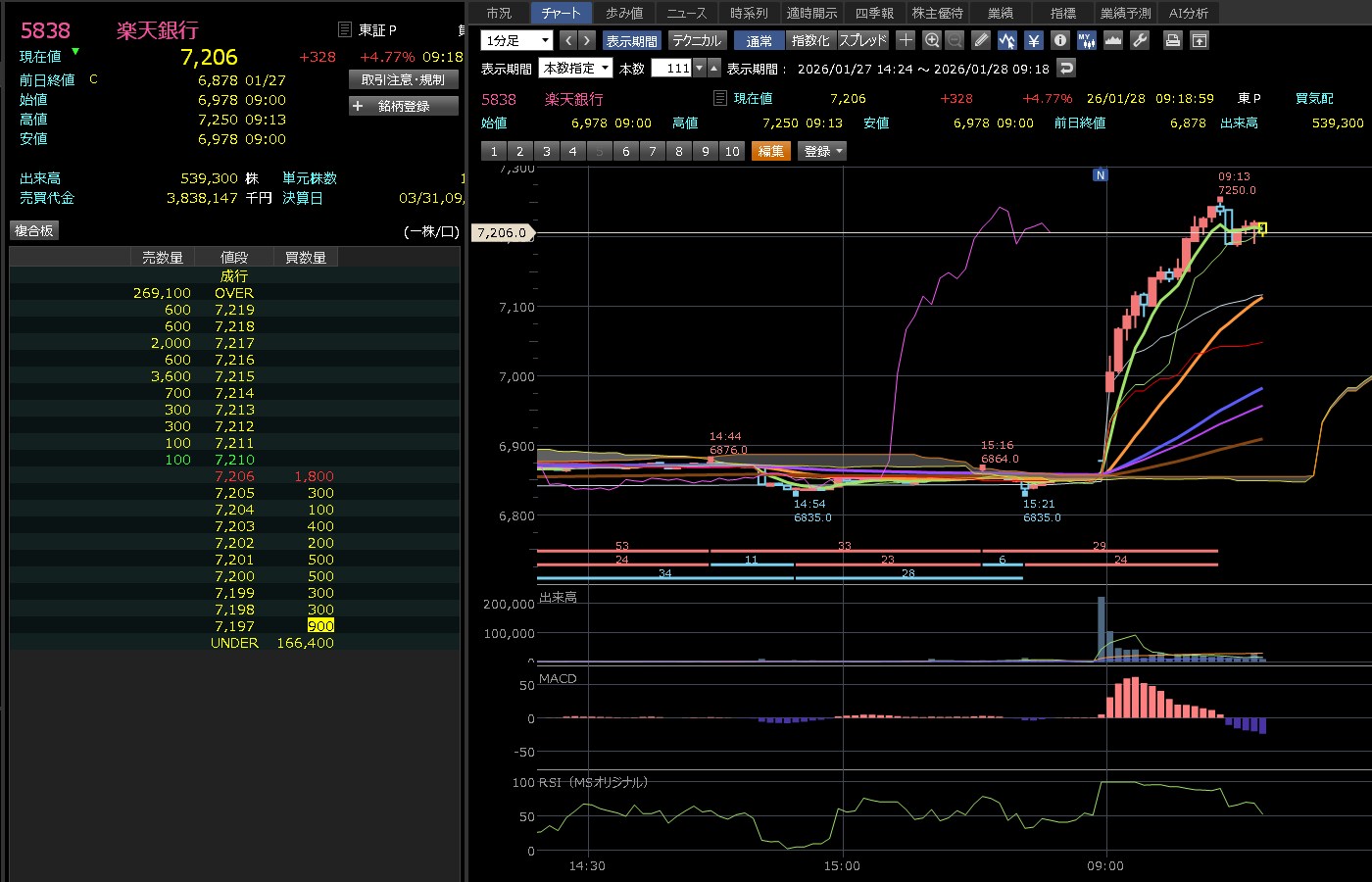The width and height of the screenshot is (1372, 882).
Task: Click the orange 編集 preset button
Action: 771,151
